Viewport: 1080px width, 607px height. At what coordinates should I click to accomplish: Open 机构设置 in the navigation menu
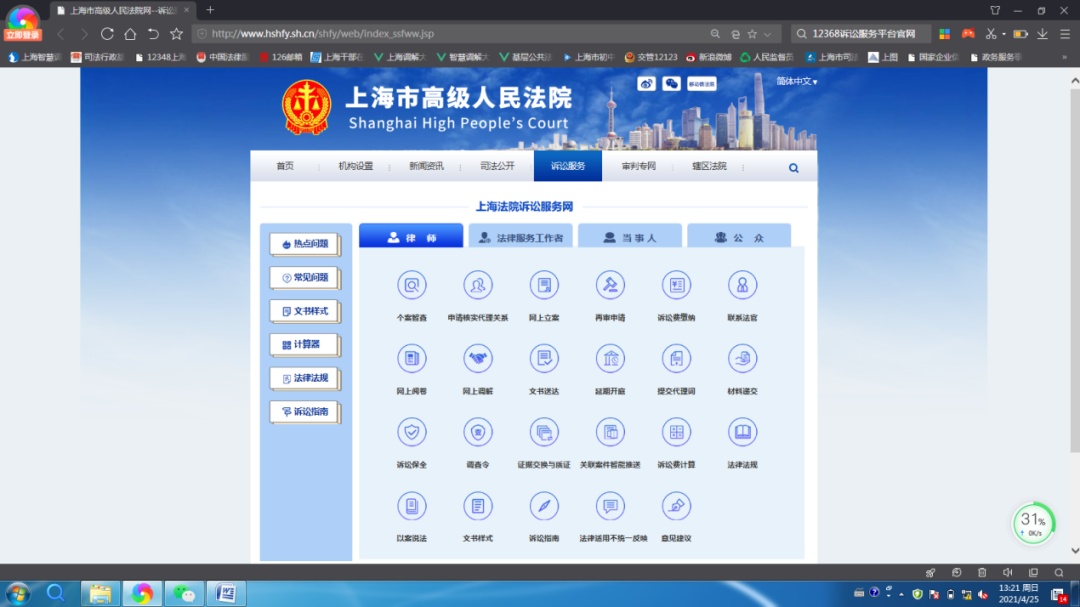click(355, 166)
